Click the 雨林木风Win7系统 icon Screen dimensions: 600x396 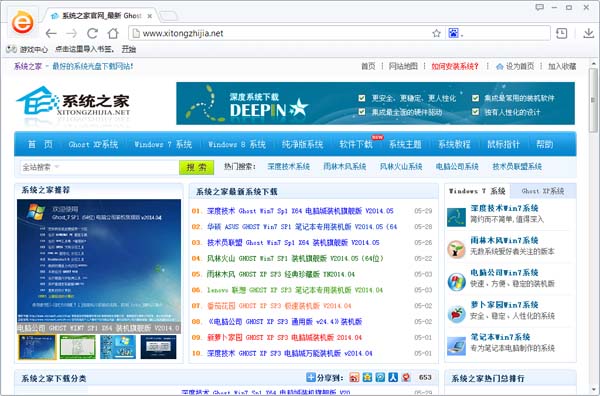click(456, 249)
